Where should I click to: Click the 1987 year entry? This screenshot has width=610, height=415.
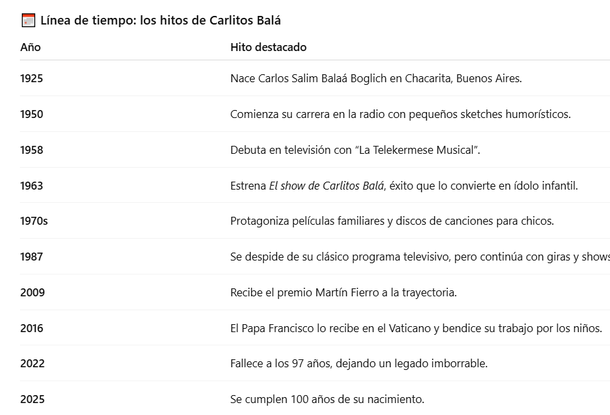click(31, 257)
